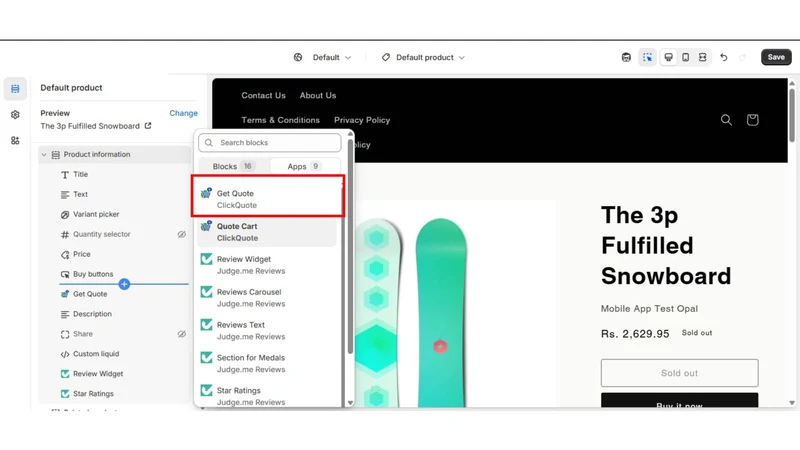The height and width of the screenshot is (450, 800).
Task: Click the Reviews Carousel Judge.me icon
Action: pyautogui.click(x=206, y=292)
